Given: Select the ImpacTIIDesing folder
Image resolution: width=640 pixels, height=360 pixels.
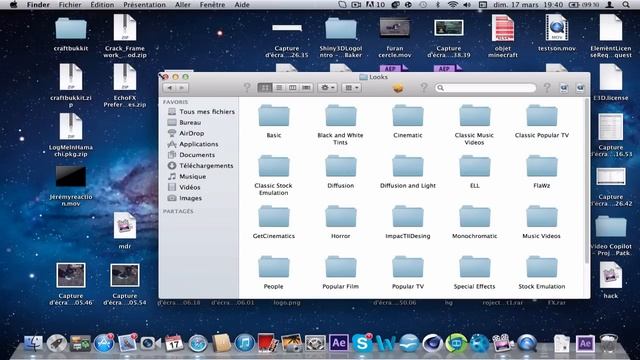Looking at the screenshot, I should pos(408,217).
